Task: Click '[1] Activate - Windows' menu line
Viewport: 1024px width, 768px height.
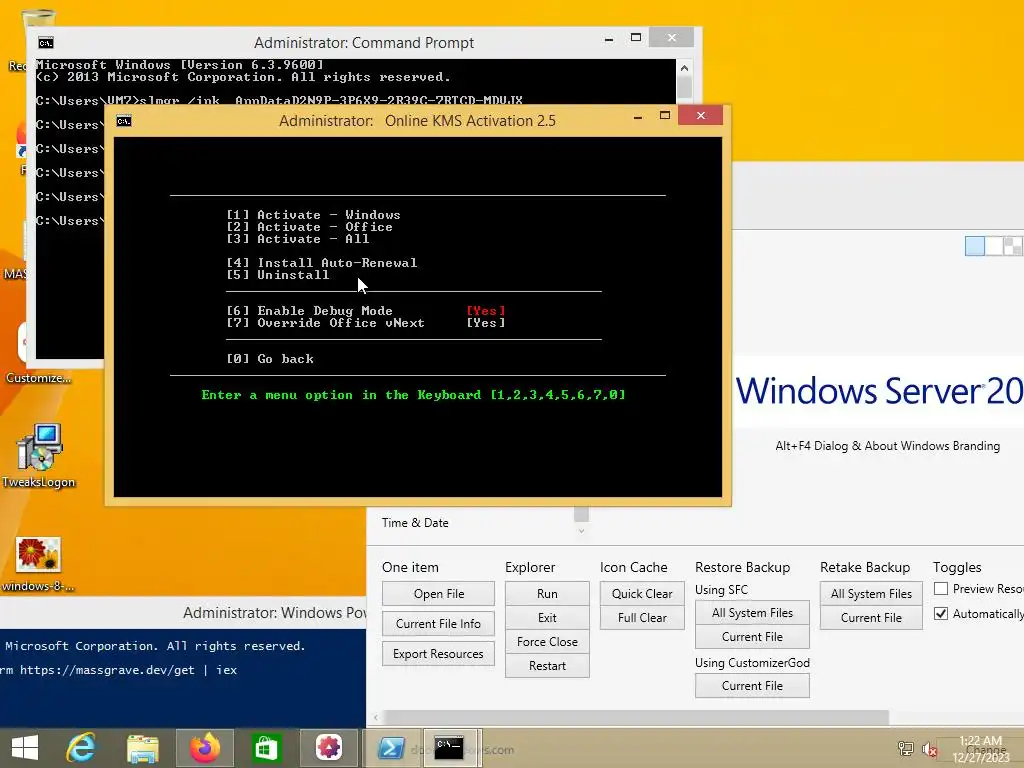Action: pos(313,215)
